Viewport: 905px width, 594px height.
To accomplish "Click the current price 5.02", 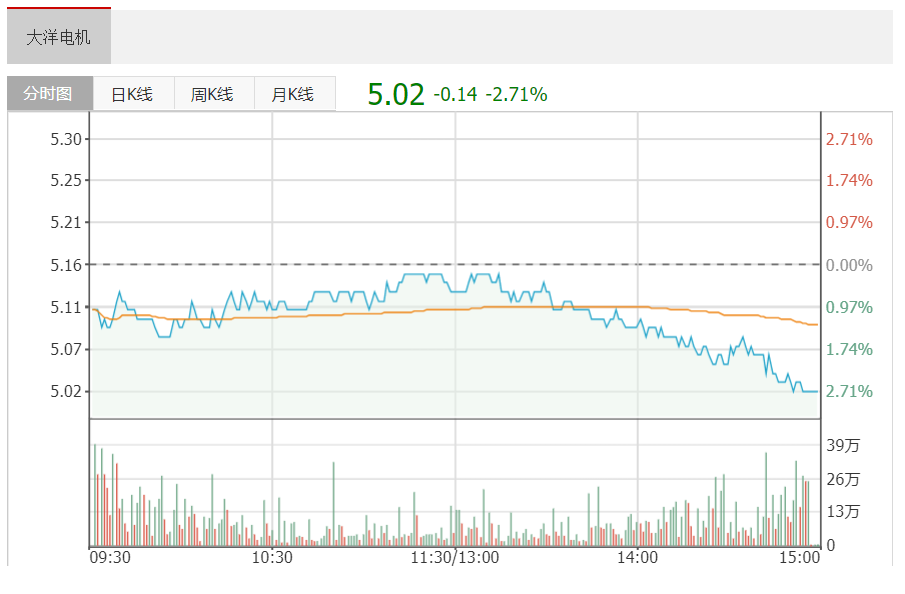I will [396, 94].
